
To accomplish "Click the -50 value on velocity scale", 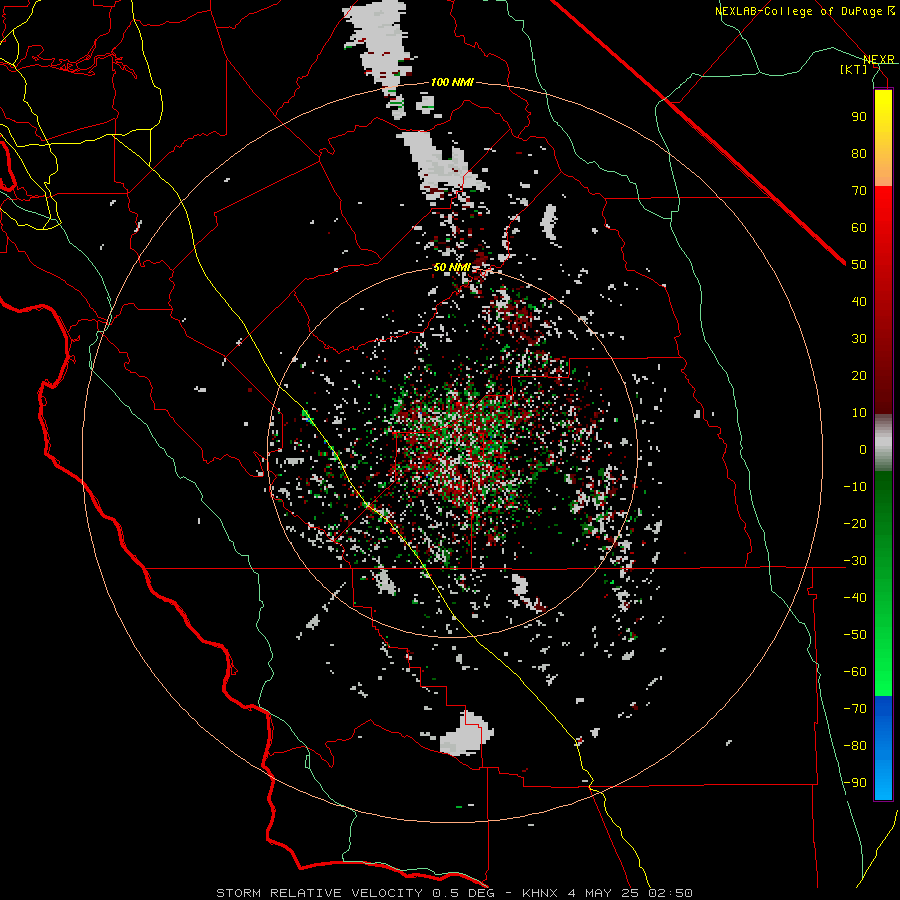I will [x=855, y=635].
